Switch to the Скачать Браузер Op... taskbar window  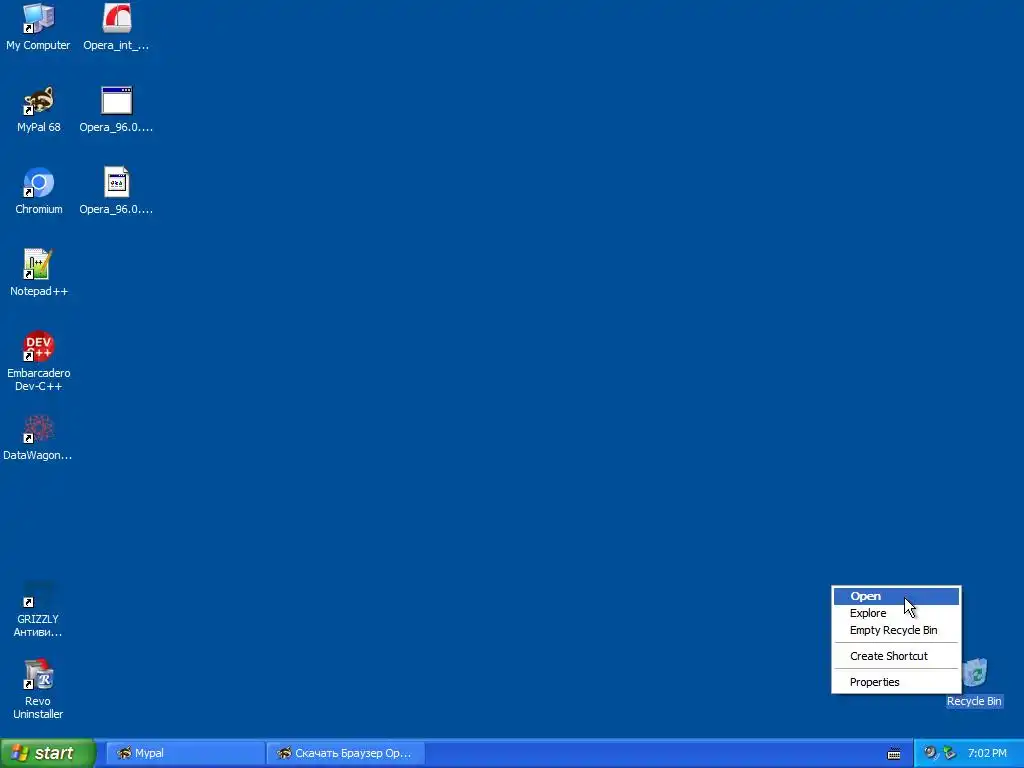[346, 753]
